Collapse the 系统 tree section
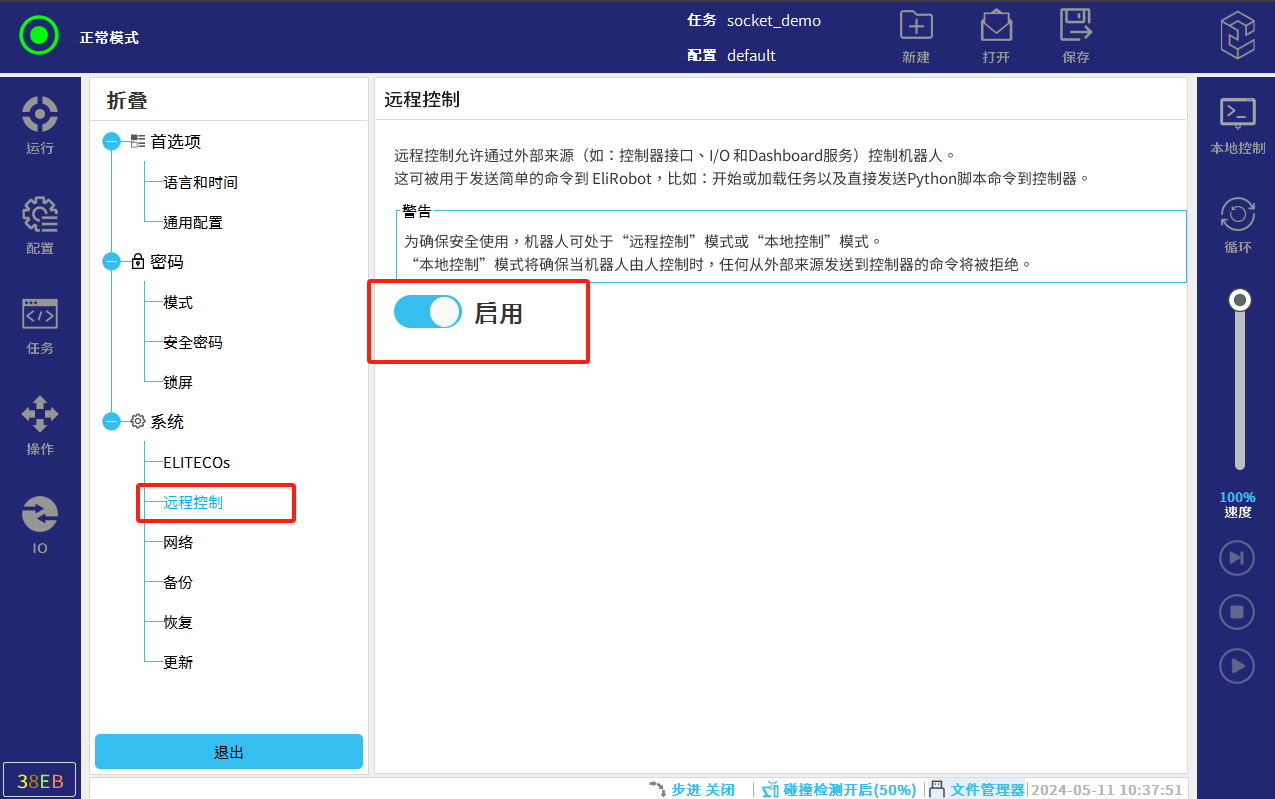 [111, 422]
